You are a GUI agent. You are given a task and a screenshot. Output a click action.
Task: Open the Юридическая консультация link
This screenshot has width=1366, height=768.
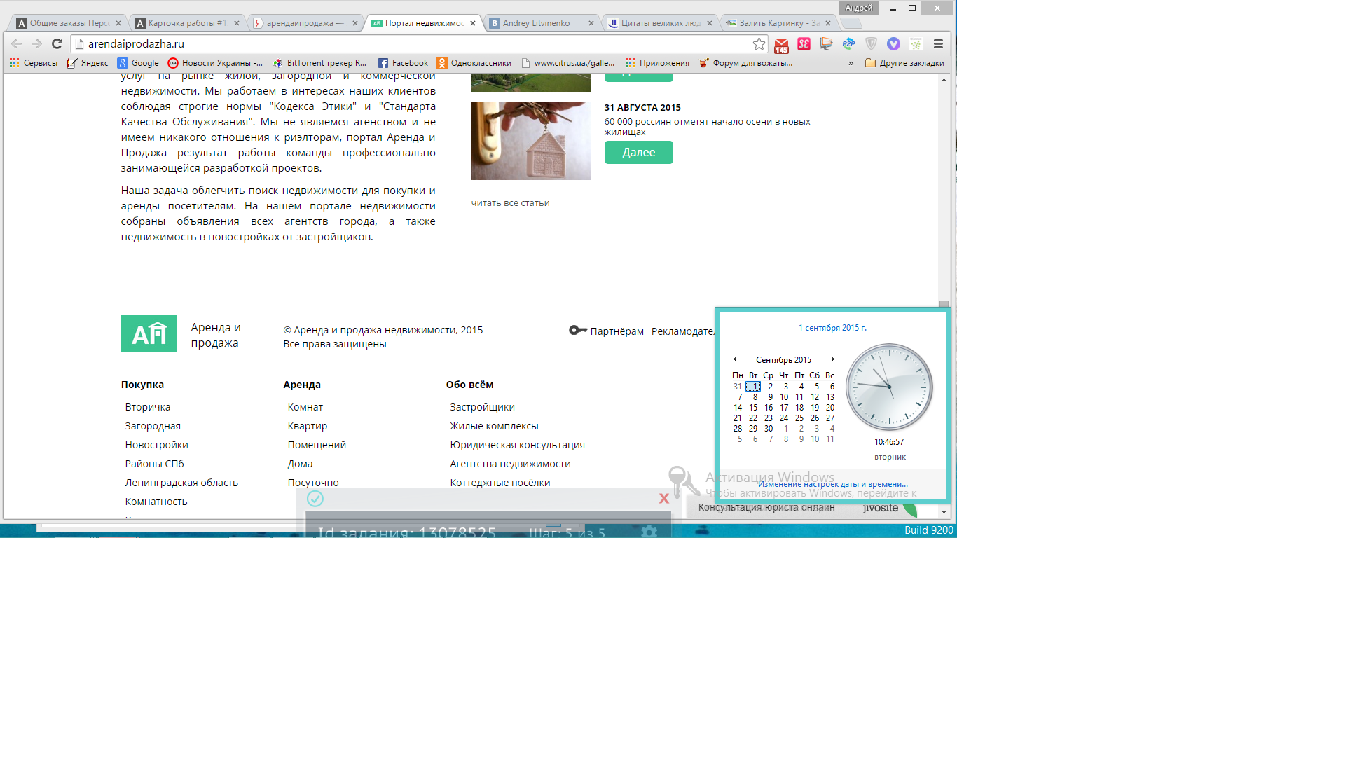(x=516, y=445)
